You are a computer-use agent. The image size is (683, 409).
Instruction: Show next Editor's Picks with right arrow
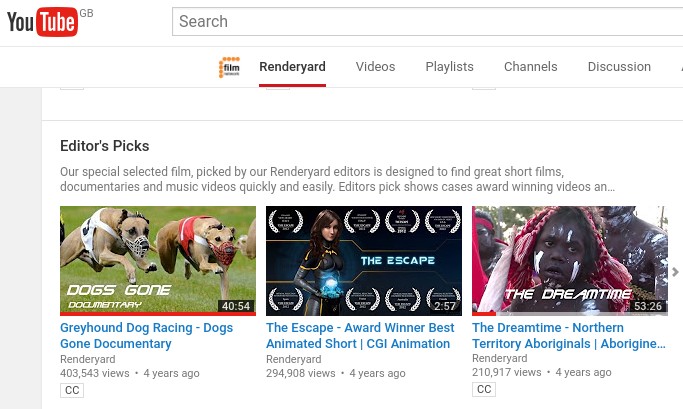tap(676, 272)
